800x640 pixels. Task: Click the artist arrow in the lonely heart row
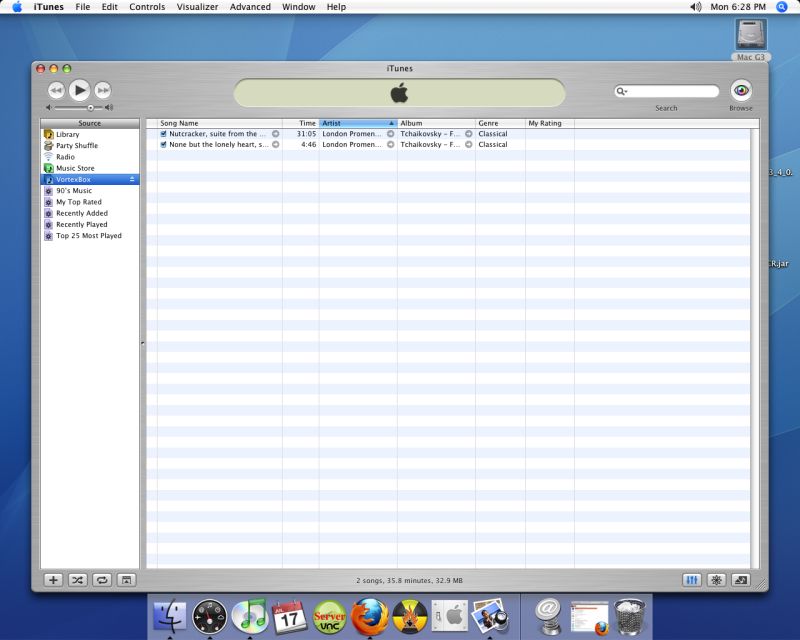click(390, 144)
